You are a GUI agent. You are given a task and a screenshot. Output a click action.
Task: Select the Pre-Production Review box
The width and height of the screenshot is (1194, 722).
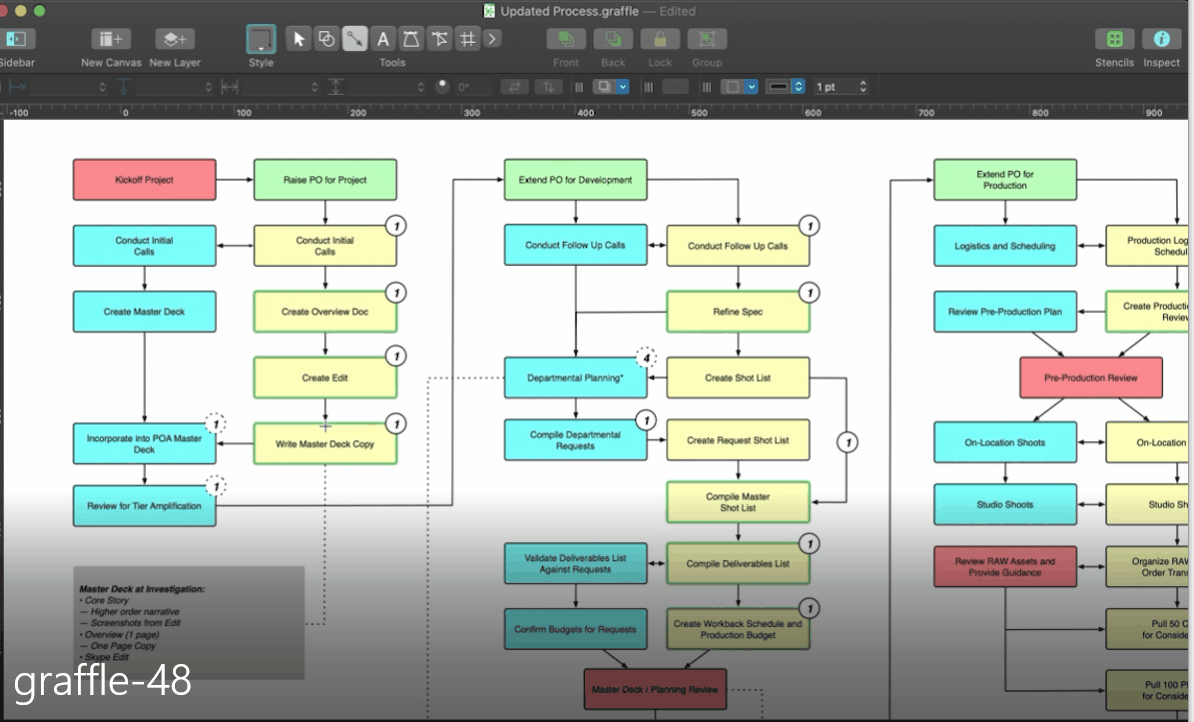[1091, 378]
